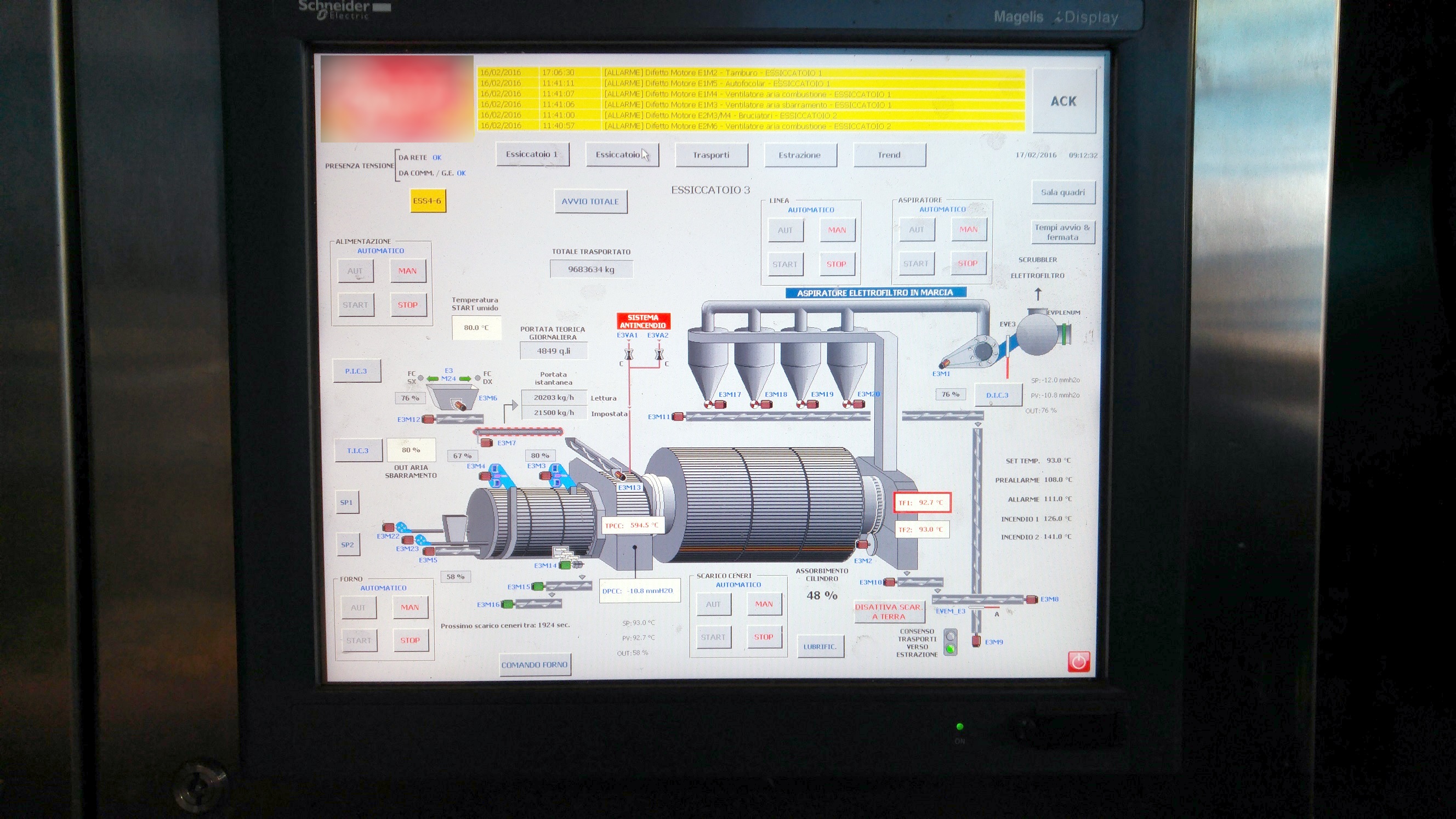Start everything with AVVIO TOTALE
This screenshot has width=1456, height=819.
pos(590,201)
